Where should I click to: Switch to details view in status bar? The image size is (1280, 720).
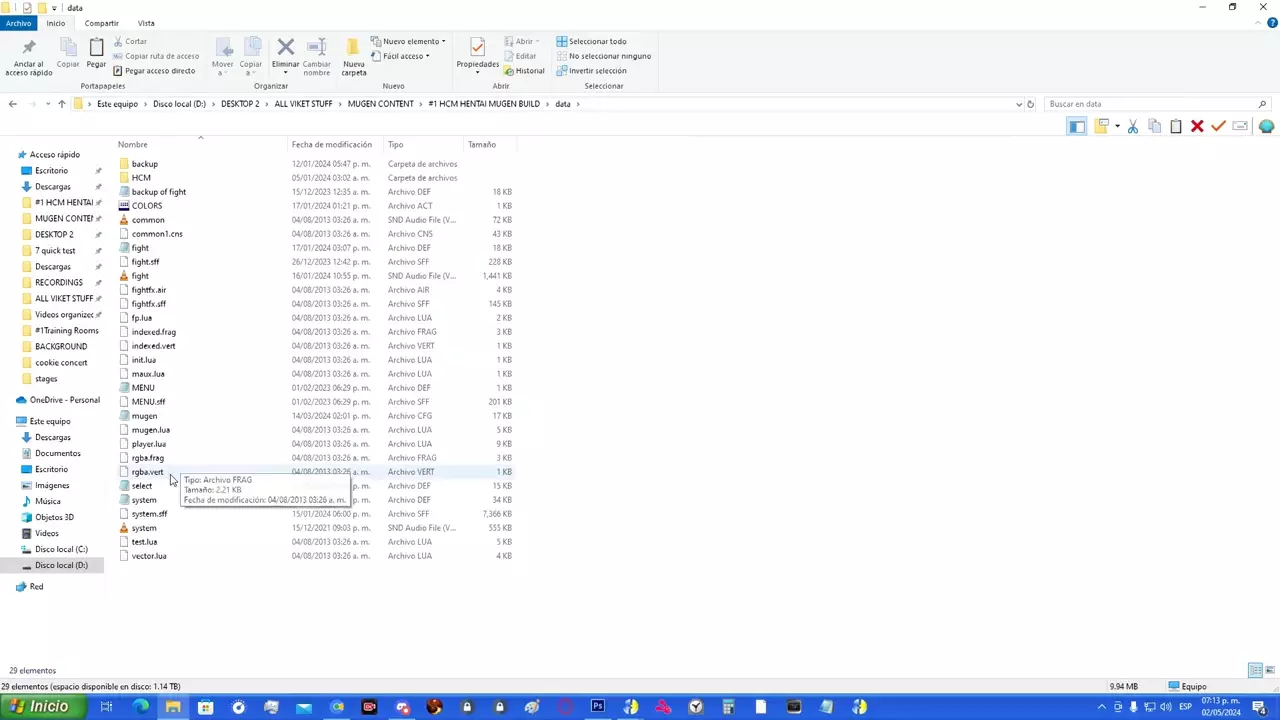pos(1255,670)
